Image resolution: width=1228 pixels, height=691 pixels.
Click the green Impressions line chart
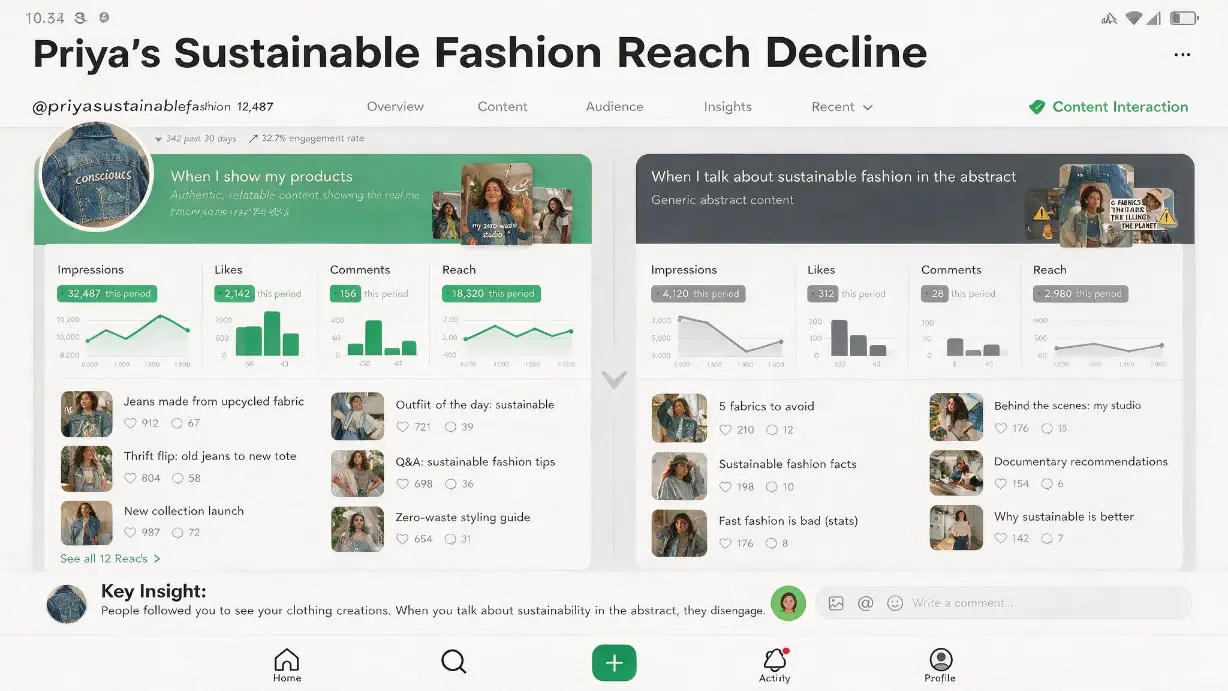coord(138,335)
